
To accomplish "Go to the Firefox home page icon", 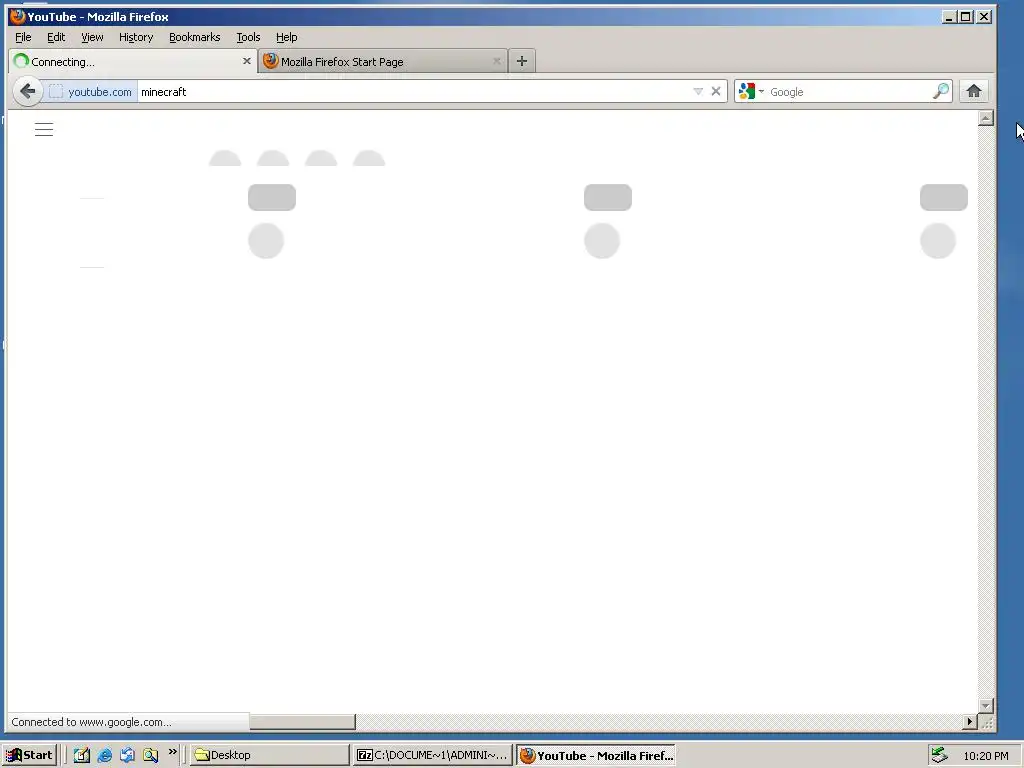I will tap(974, 91).
